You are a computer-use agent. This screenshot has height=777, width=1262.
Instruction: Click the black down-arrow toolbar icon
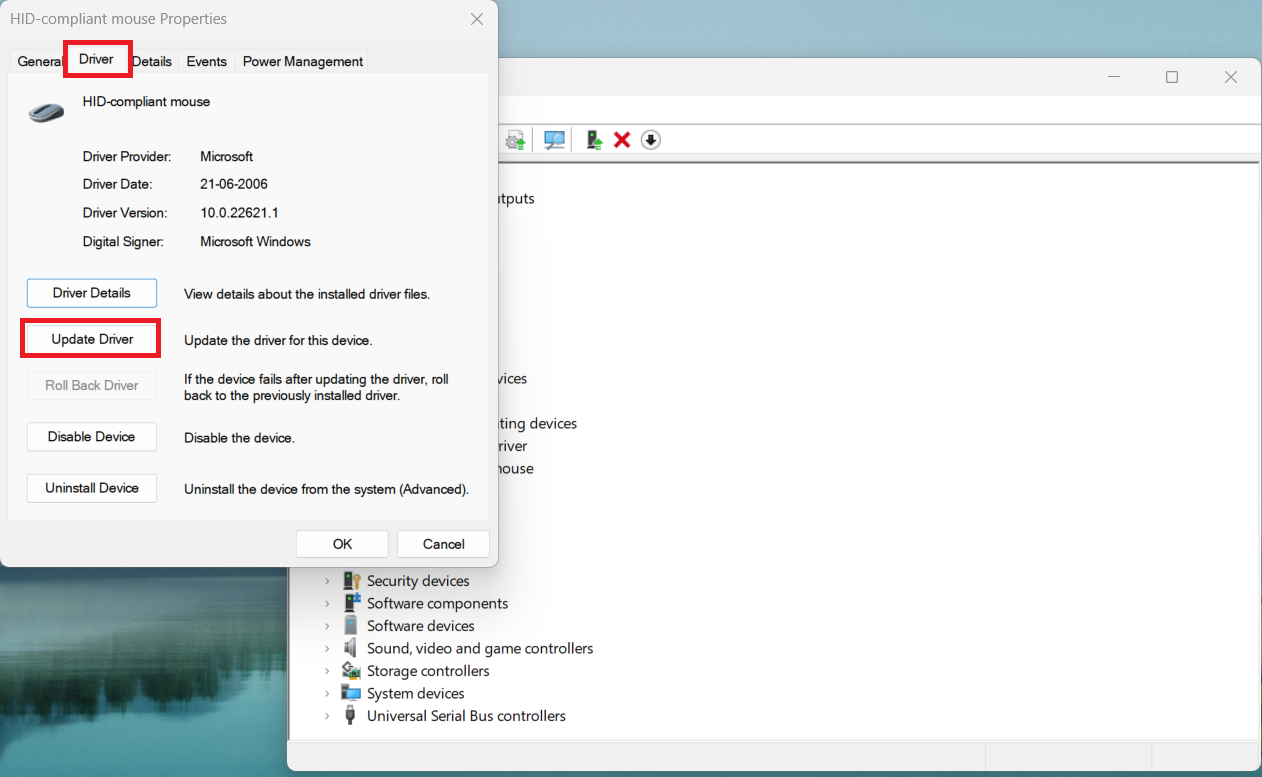pos(650,140)
